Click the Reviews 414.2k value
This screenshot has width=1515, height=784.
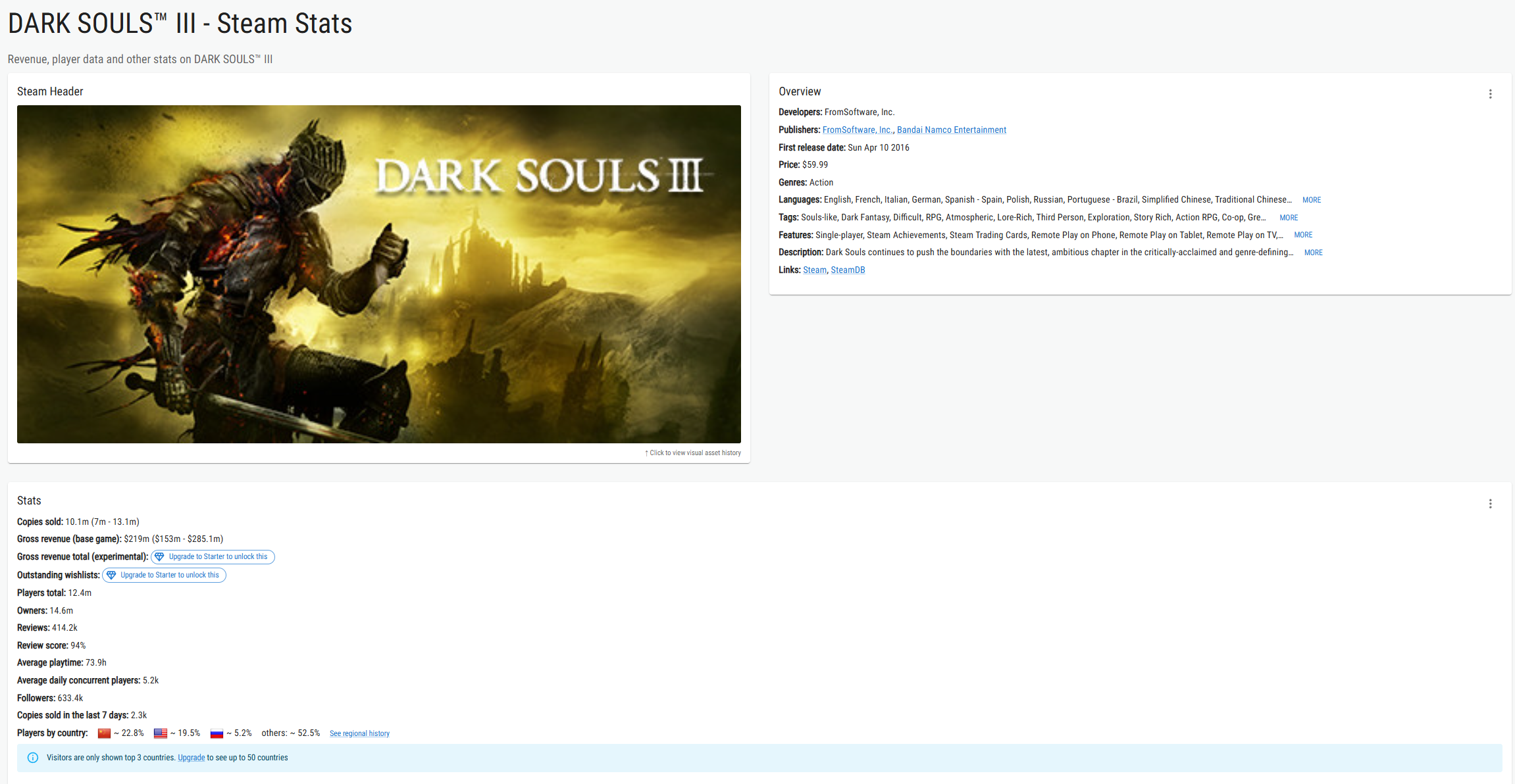[x=64, y=628]
